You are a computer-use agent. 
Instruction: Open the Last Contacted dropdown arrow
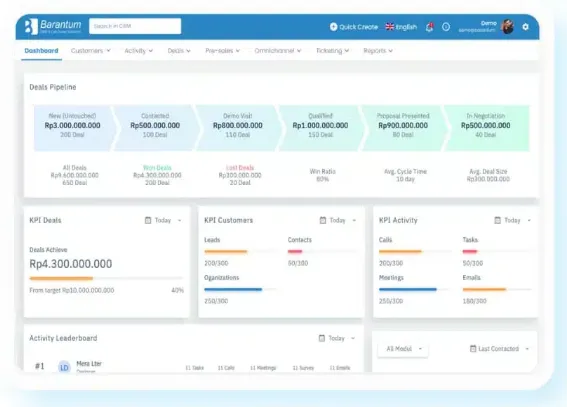tap(527, 349)
